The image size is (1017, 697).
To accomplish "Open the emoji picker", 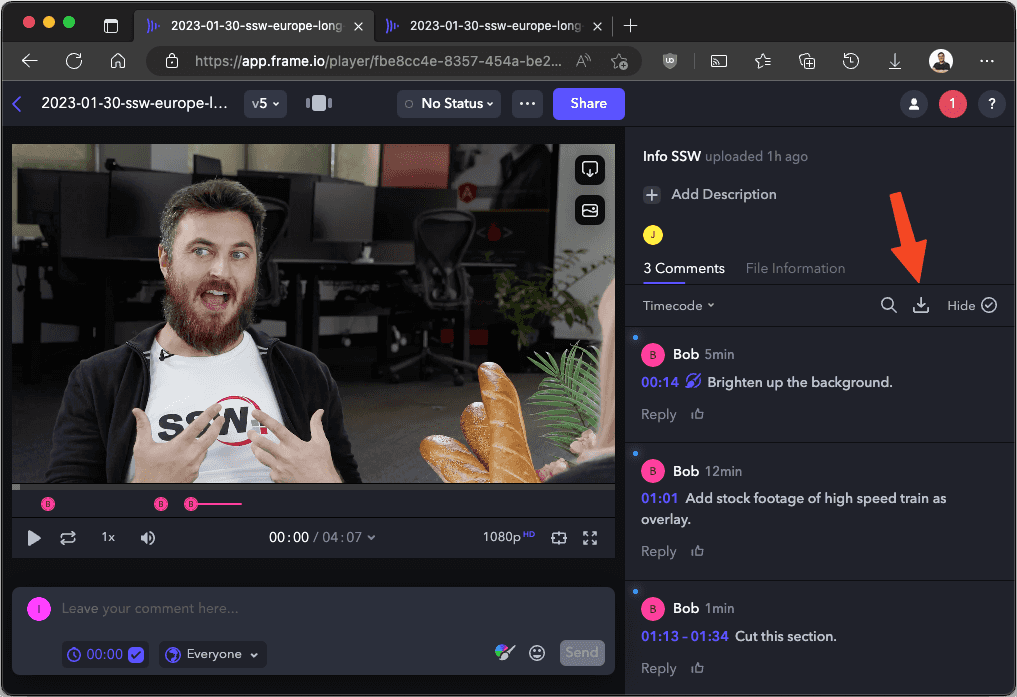I will pos(537,653).
